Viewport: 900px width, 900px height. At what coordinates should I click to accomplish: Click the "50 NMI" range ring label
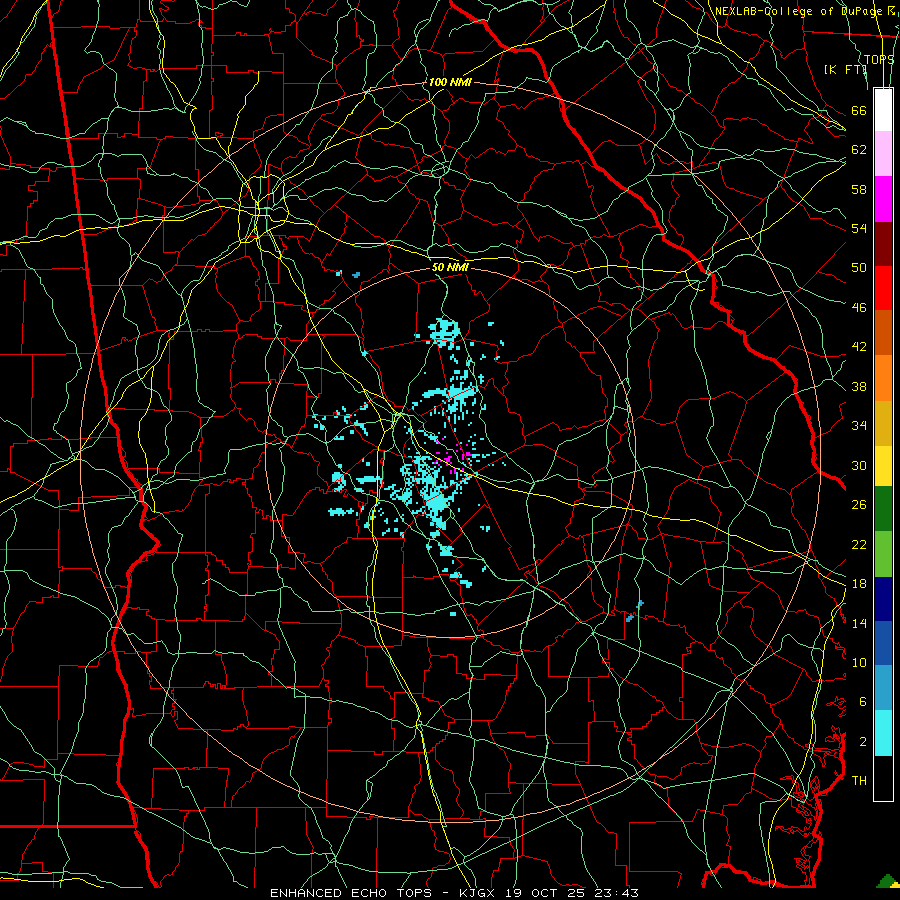[450, 267]
